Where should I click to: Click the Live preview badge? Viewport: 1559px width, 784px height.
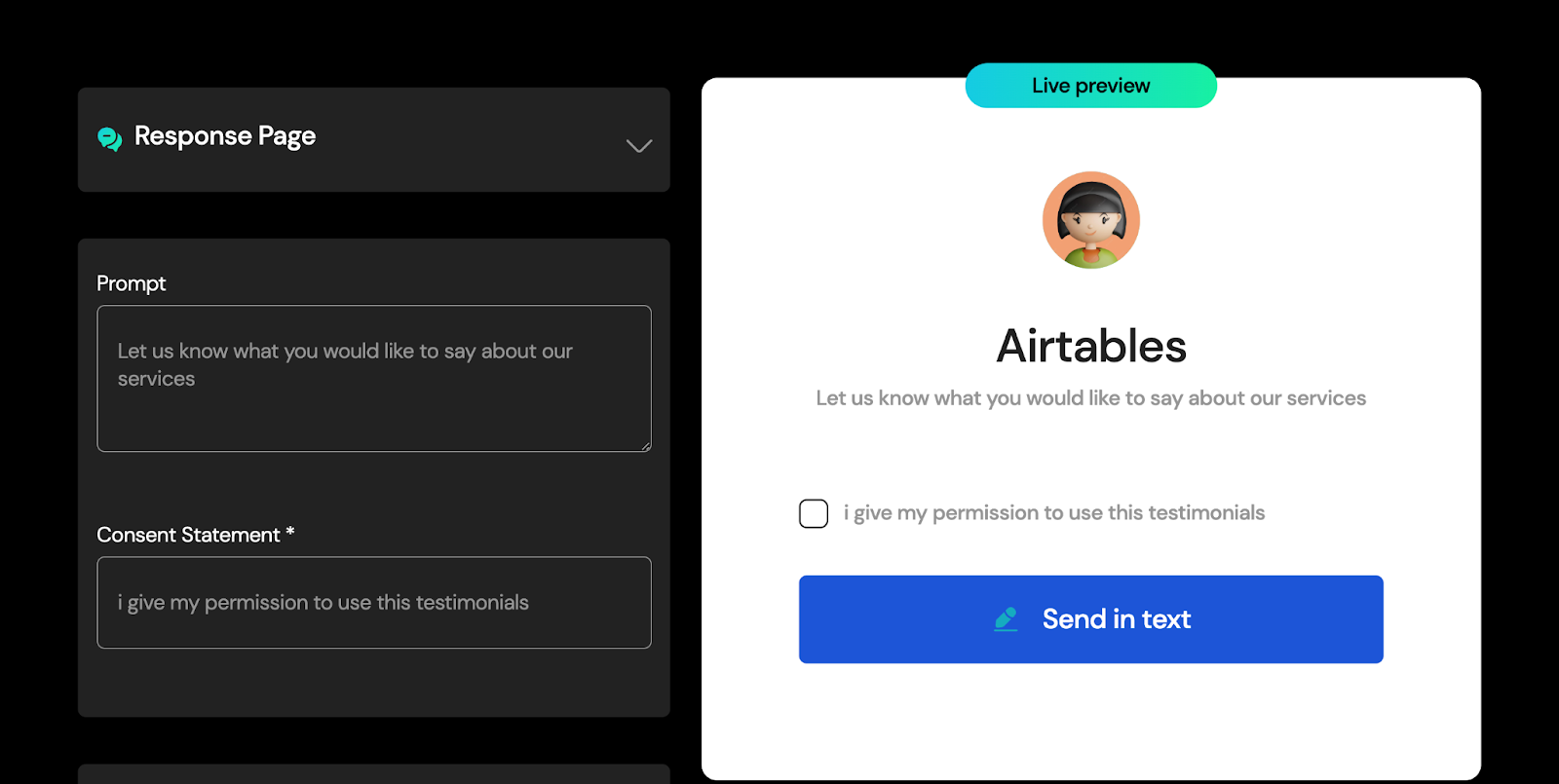pos(1091,86)
